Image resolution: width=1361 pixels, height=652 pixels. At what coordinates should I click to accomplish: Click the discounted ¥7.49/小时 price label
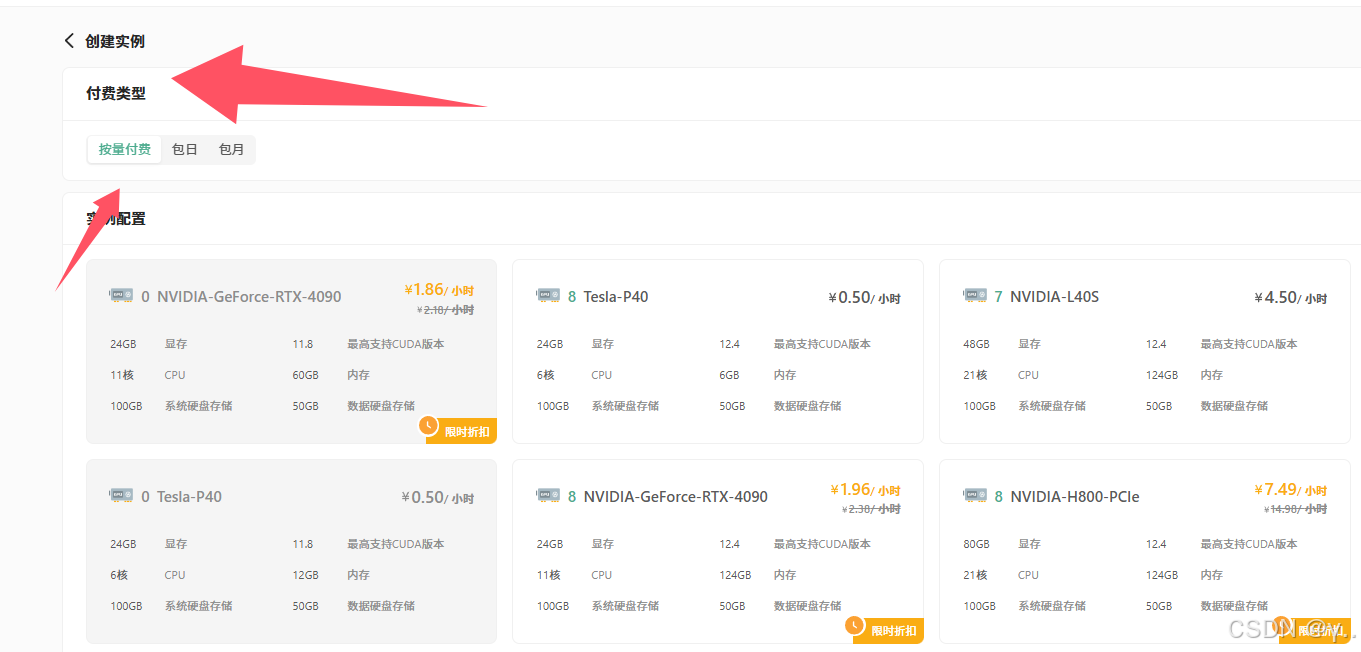click(x=1289, y=489)
